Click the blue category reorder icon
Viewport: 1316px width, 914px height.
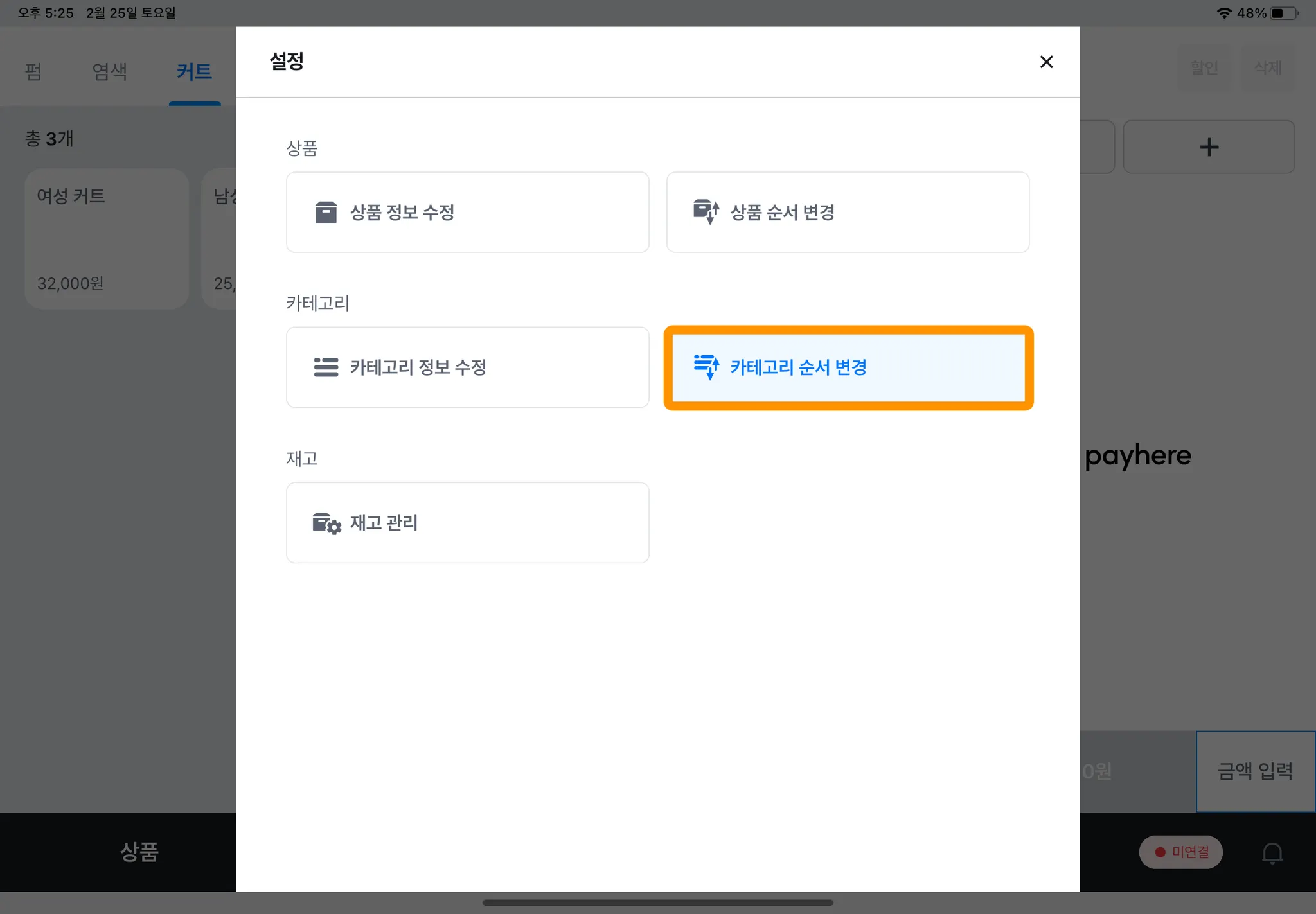[x=706, y=367]
